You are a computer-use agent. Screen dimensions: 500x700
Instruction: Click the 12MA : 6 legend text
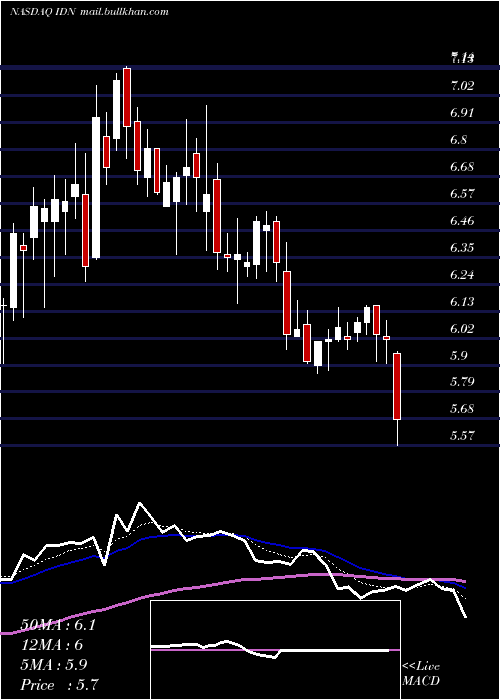pyautogui.click(x=52, y=645)
